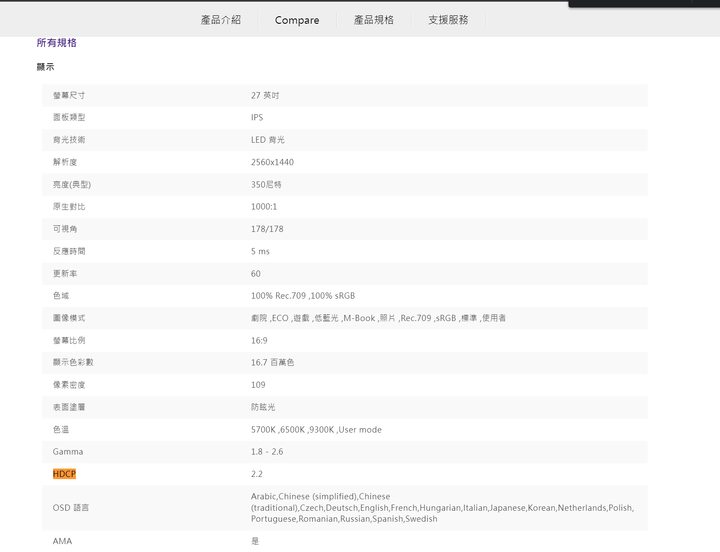Click the 16:9 aspect ratio value

[259, 341]
